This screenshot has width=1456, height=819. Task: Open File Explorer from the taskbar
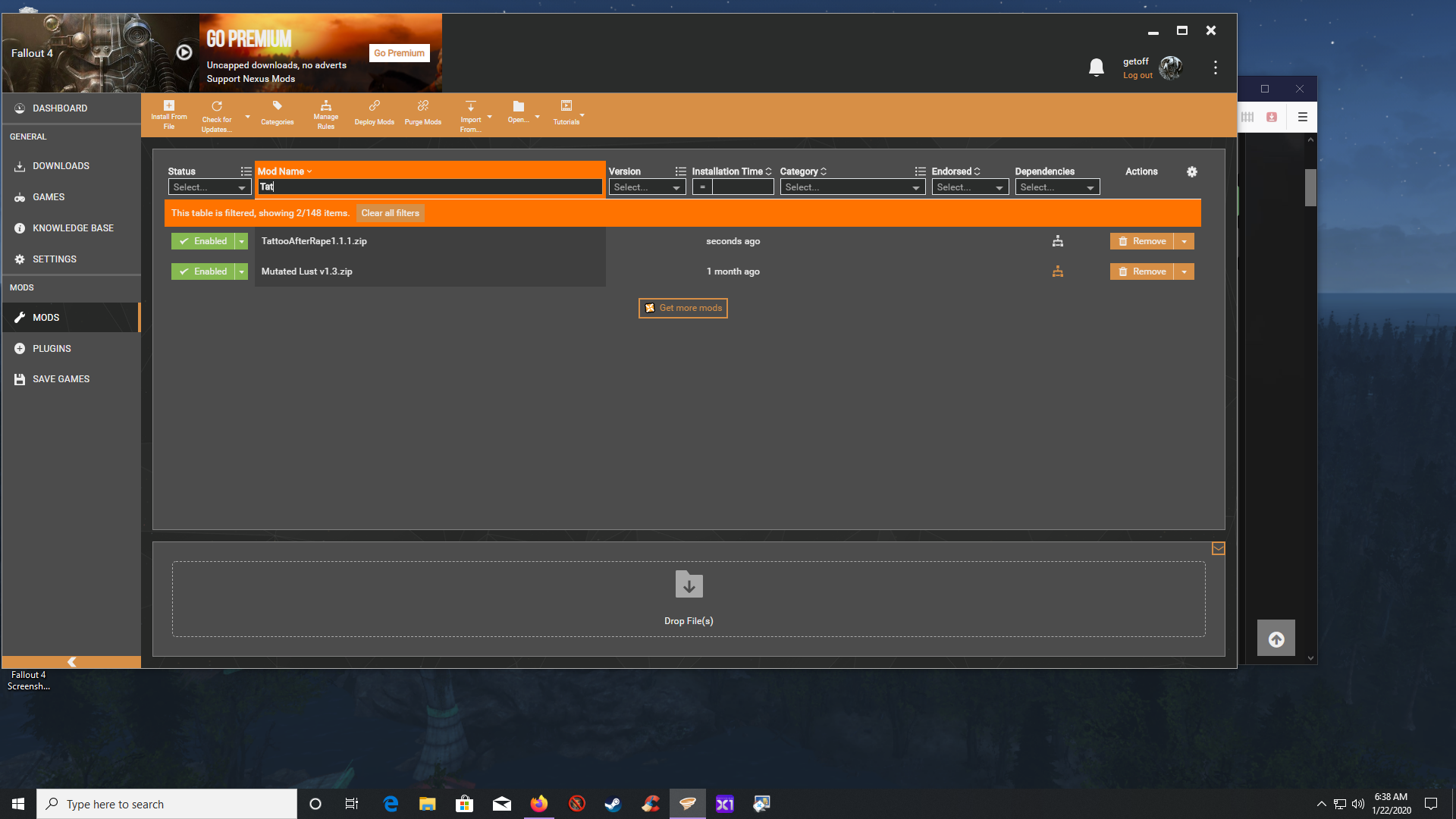click(x=427, y=804)
